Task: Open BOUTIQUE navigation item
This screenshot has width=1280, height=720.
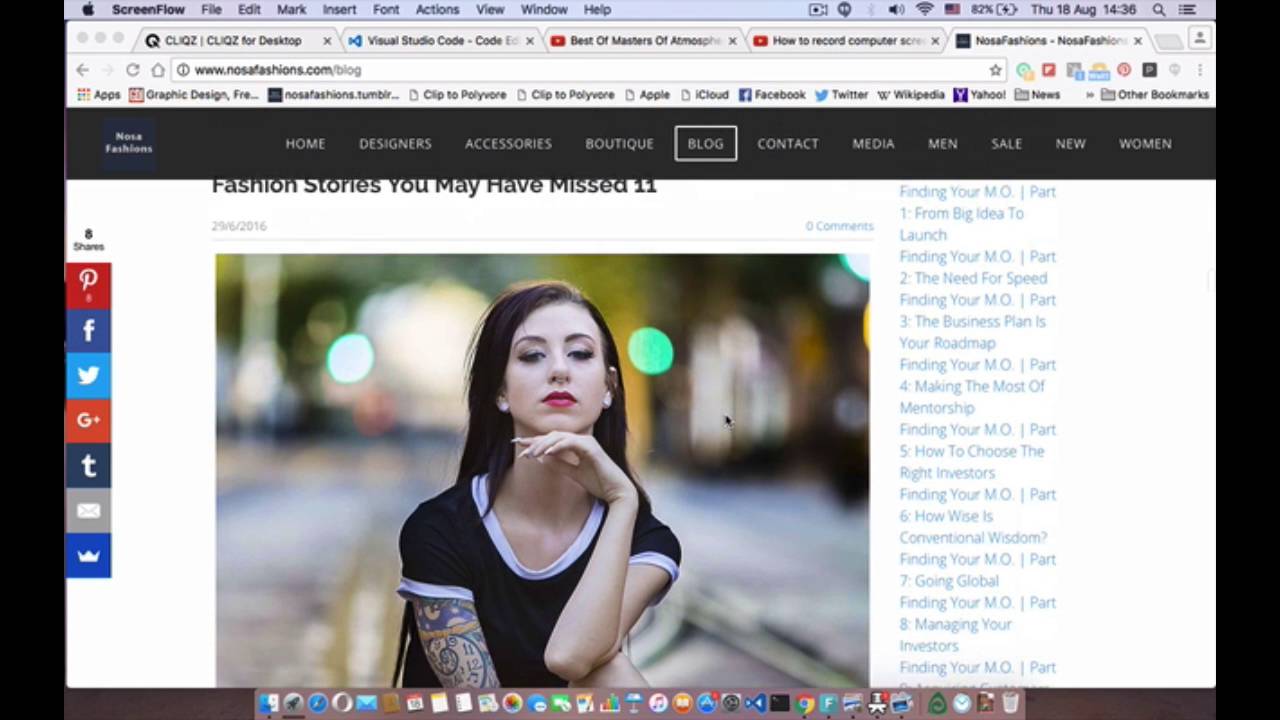Action: (619, 143)
